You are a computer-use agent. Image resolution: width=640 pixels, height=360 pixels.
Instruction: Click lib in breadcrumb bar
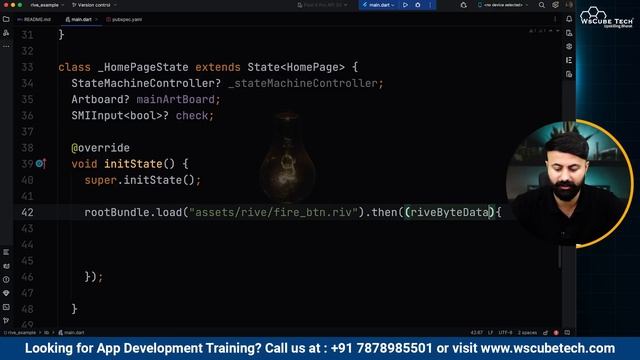[x=46, y=333]
